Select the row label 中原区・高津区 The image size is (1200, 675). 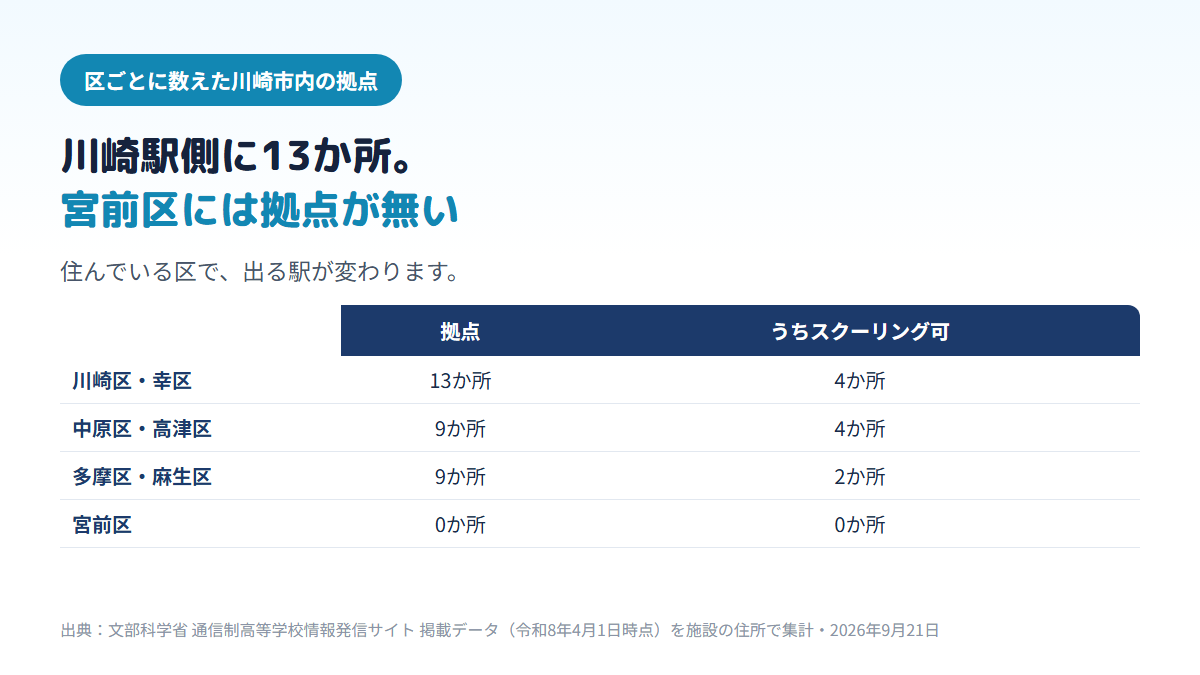point(142,428)
